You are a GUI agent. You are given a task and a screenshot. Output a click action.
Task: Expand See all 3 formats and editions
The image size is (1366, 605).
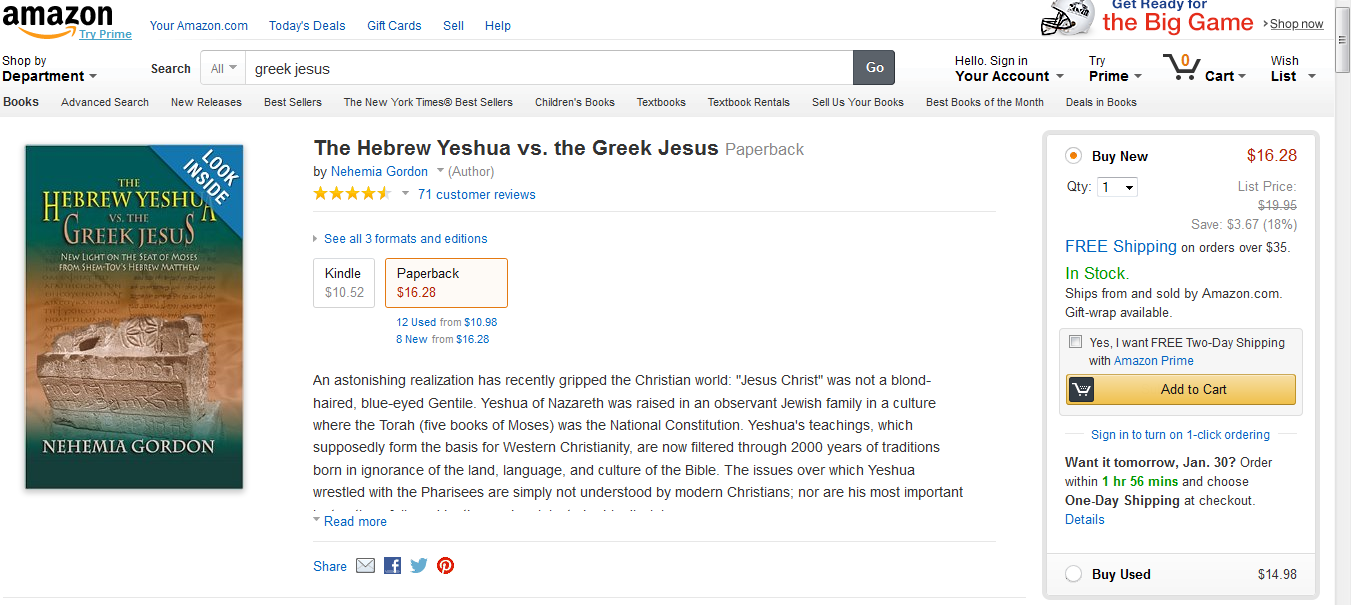click(x=405, y=239)
